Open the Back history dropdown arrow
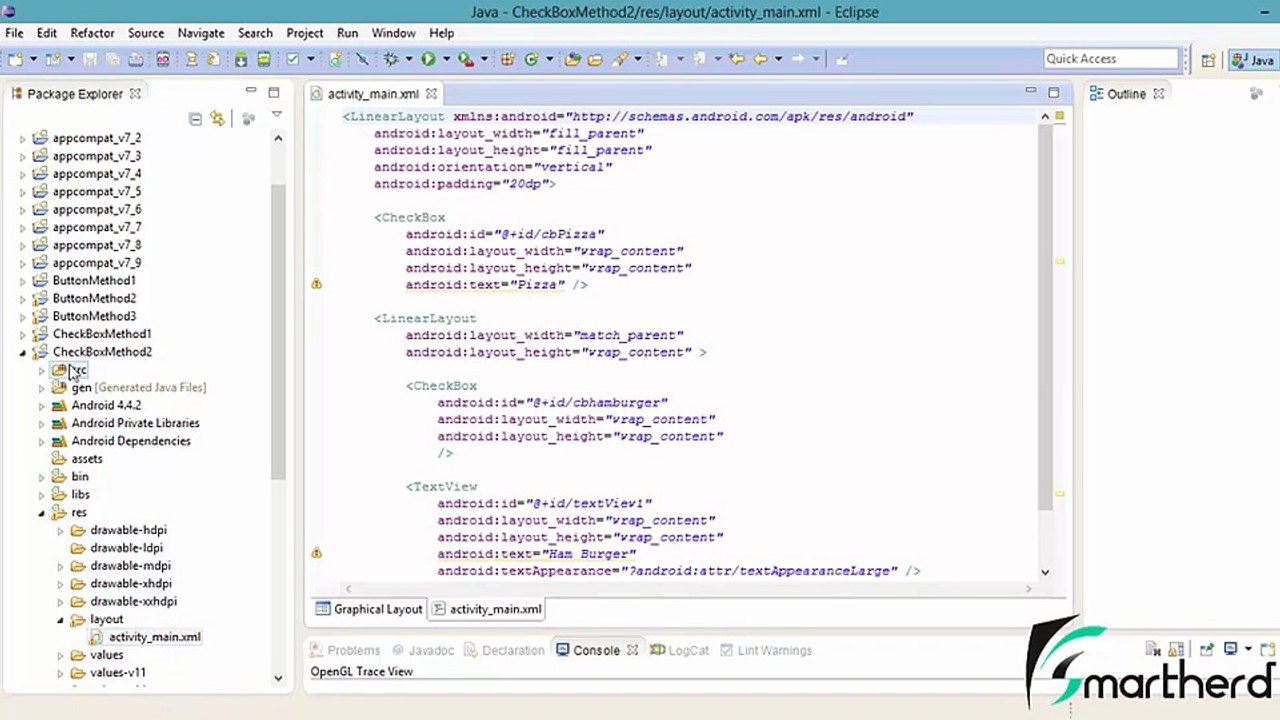Screen dimensions: 1280x720 click(778, 59)
